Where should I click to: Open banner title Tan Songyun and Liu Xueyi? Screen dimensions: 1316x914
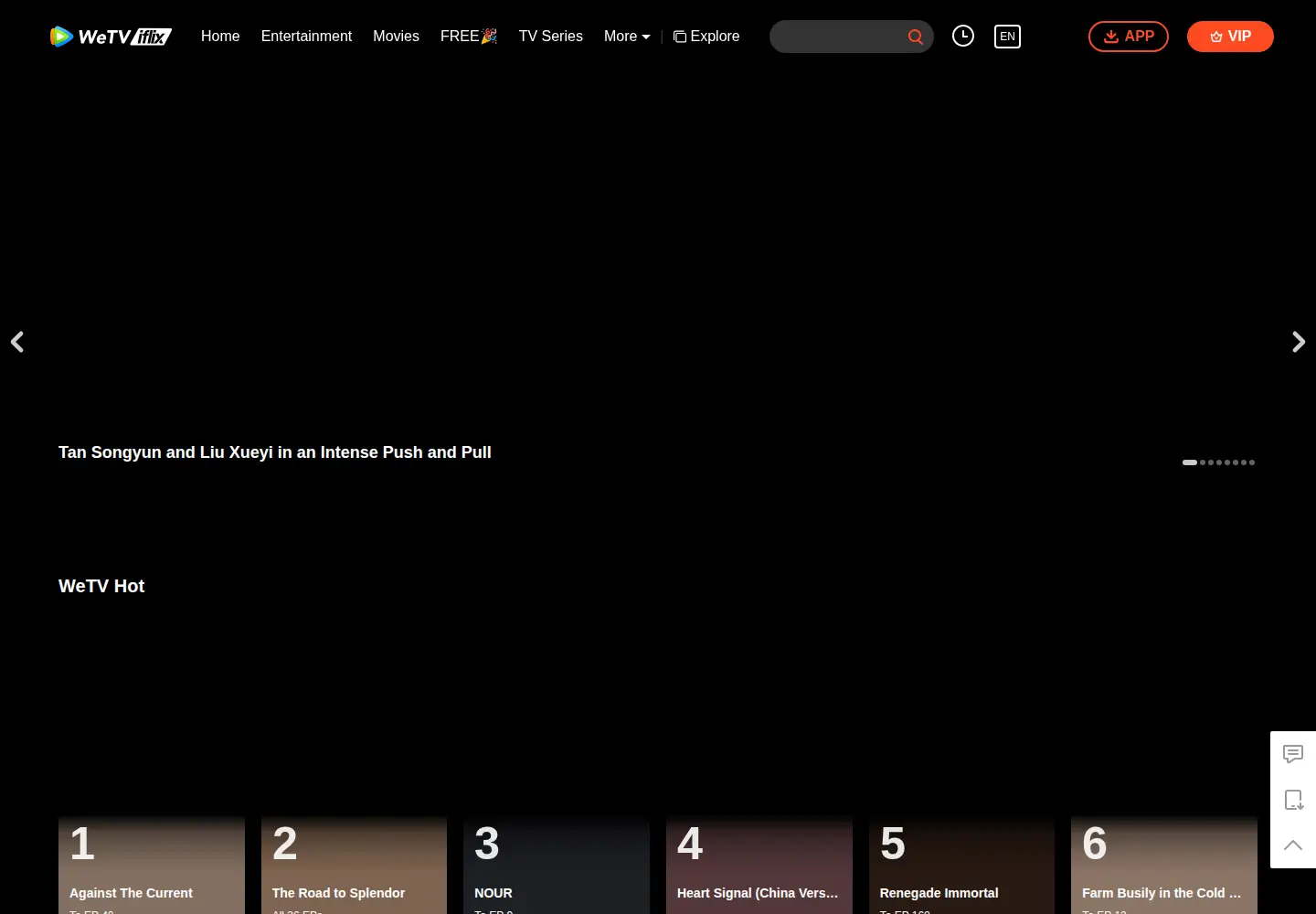275,452
